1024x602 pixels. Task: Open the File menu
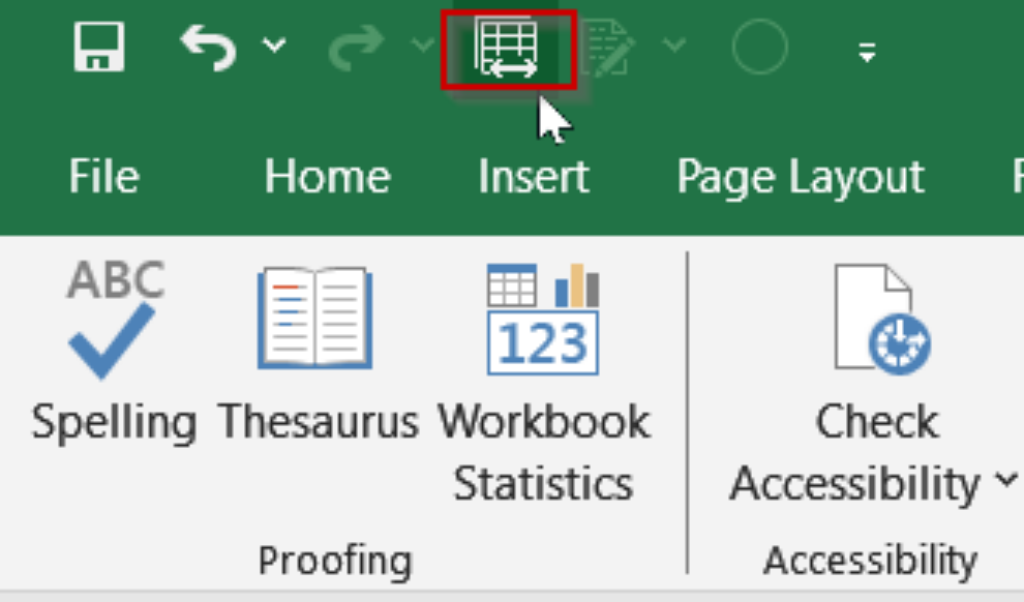103,176
